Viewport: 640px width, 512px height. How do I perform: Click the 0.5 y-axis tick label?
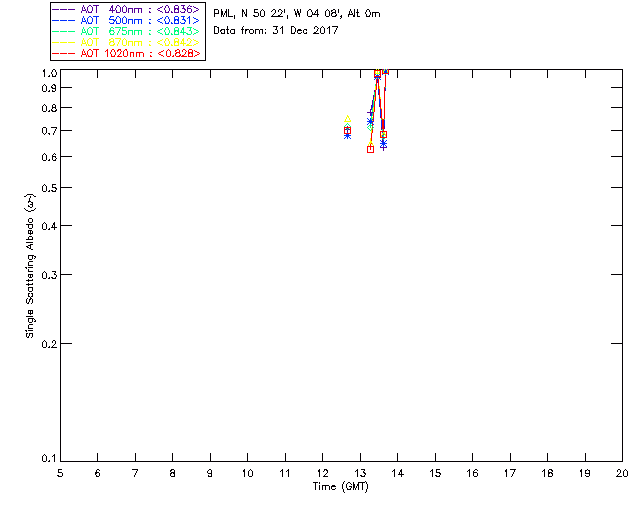(x=49, y=188)
